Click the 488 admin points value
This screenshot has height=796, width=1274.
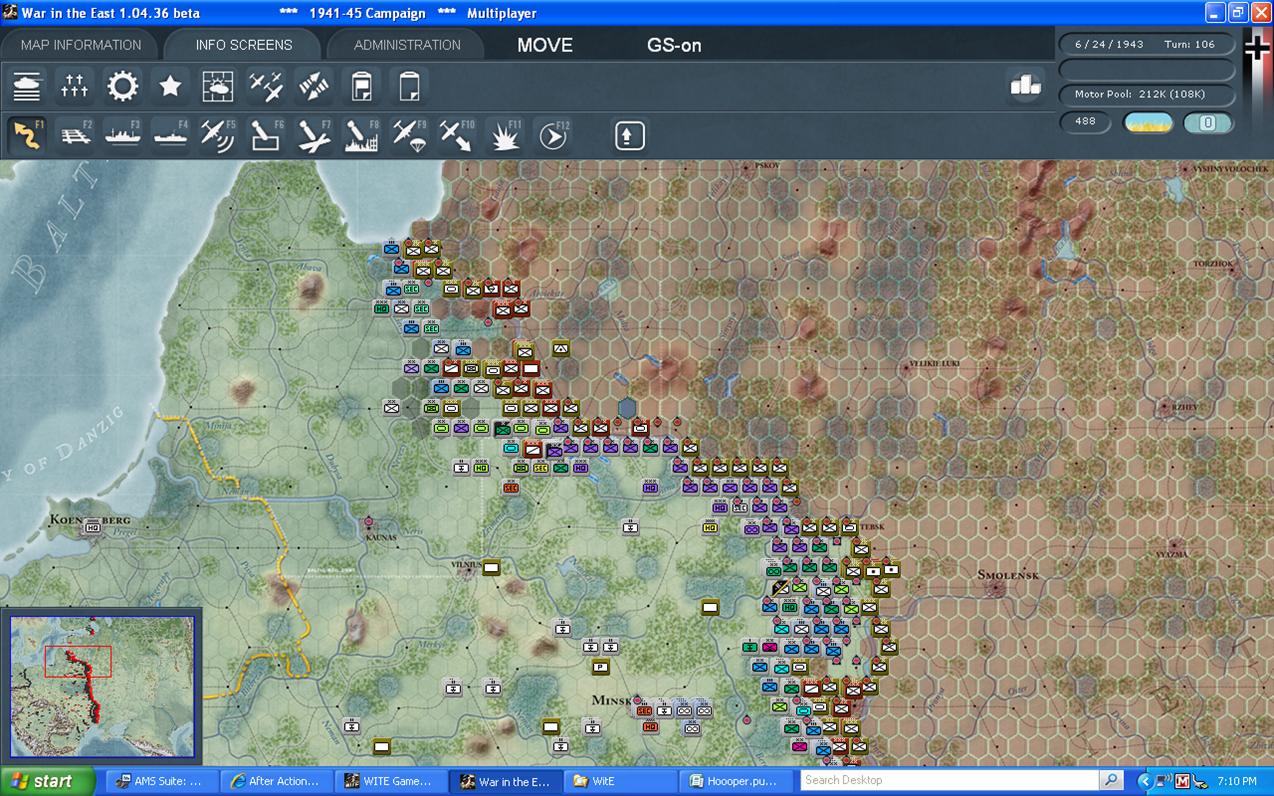pos(1086,122)
